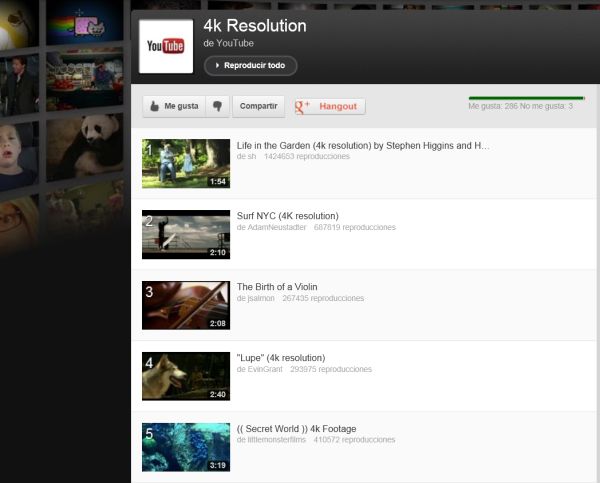Click the 4k Resolution playlist title
Screen dimensions: 600x483
click(x=255, y=26)
